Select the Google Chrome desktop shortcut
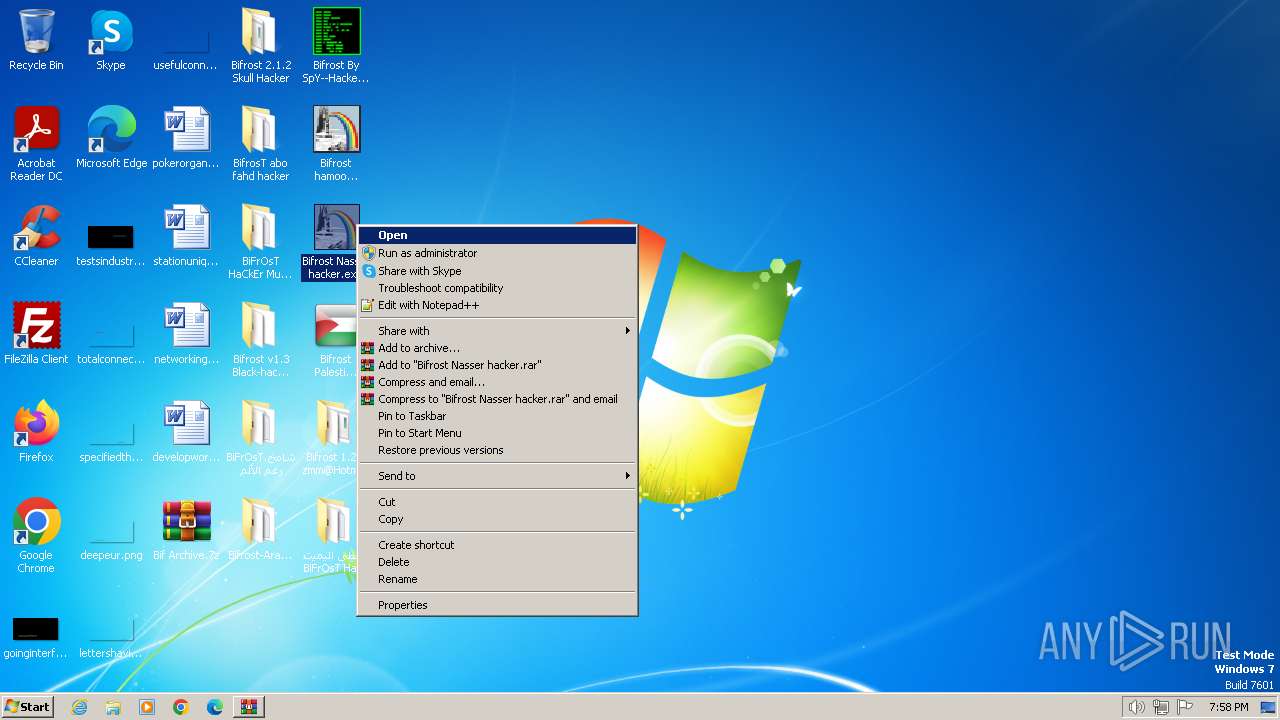 [36, 536]
